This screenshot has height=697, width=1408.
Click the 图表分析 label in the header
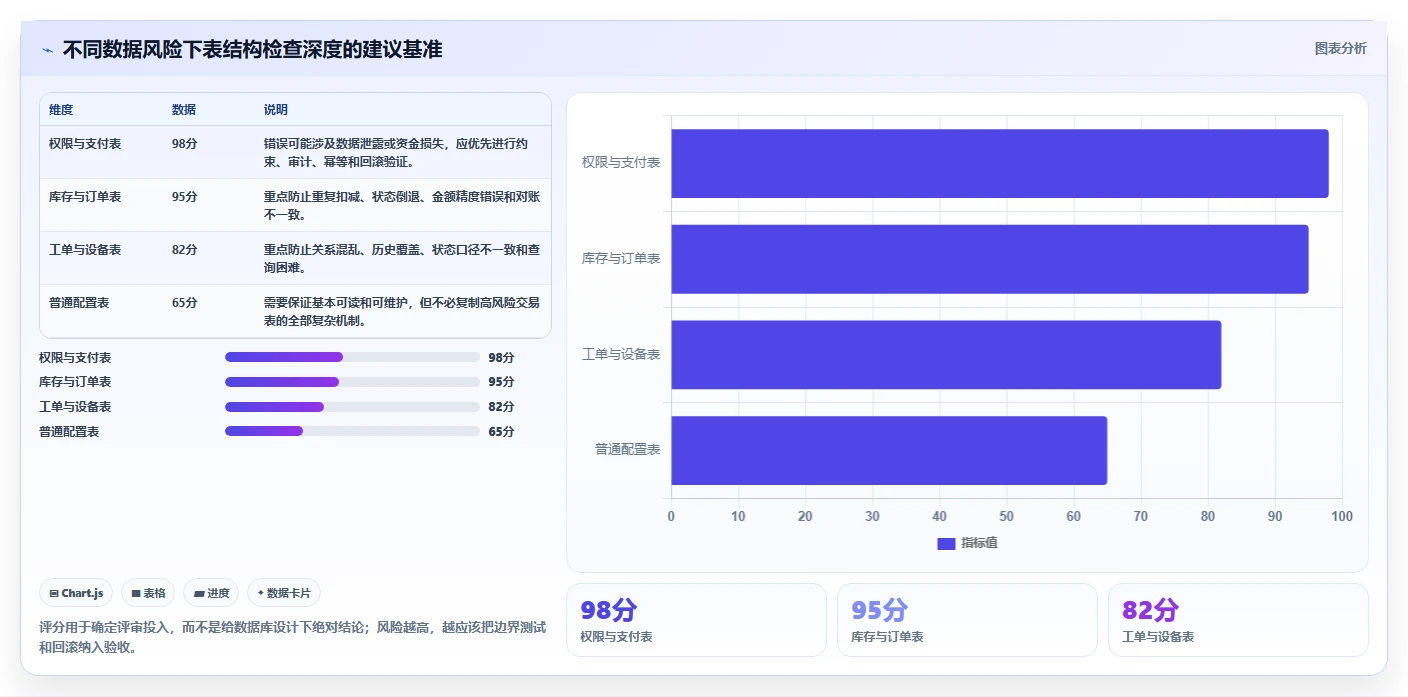point(1340,48)
